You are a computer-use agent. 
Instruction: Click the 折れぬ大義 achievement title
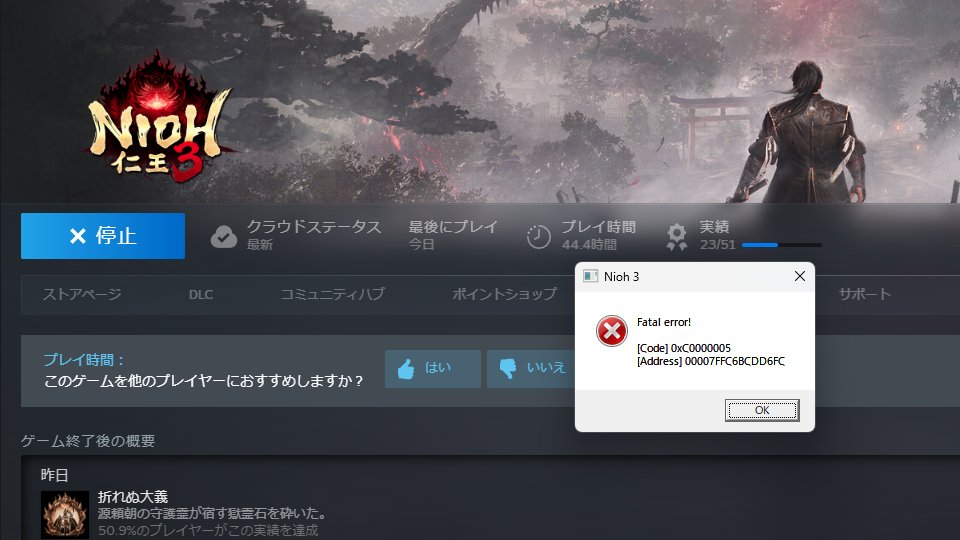click(x=133, y=497)
